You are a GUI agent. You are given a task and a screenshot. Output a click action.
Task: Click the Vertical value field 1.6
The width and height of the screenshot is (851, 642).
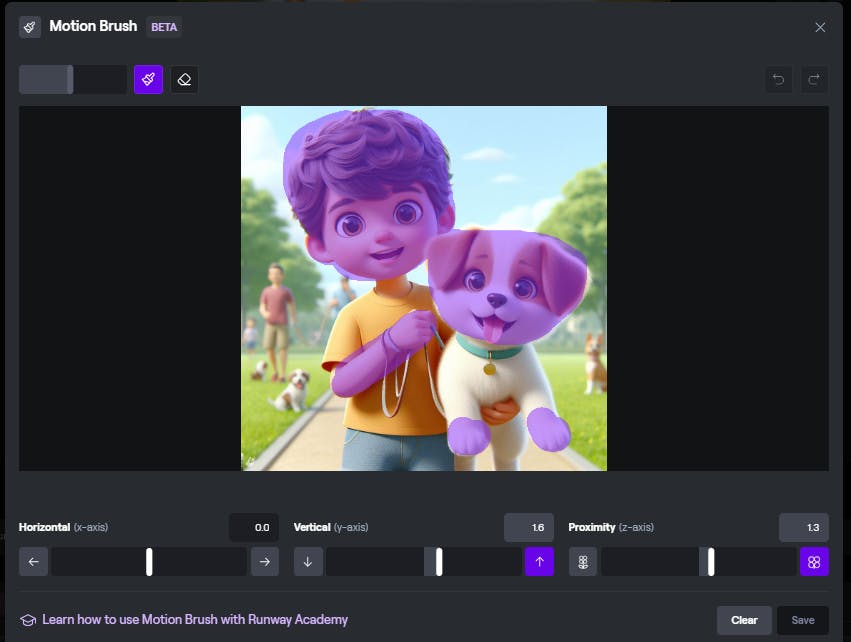click(529, 527)
